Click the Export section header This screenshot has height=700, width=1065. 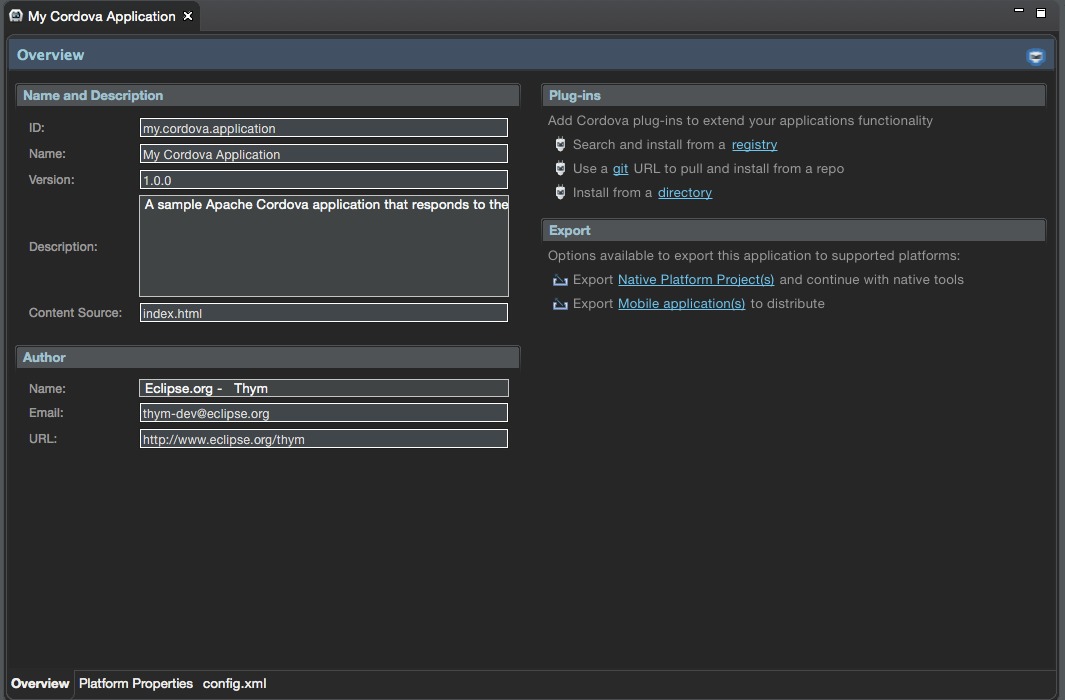pos(793,230)
